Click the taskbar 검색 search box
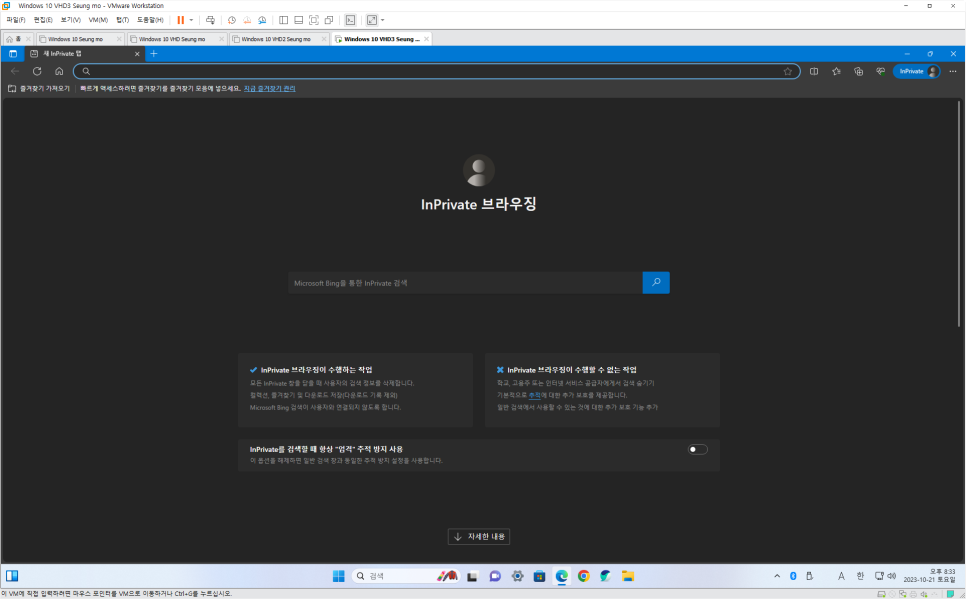The width and height of the screenshot is (966, 599). (x=405, y=576)
